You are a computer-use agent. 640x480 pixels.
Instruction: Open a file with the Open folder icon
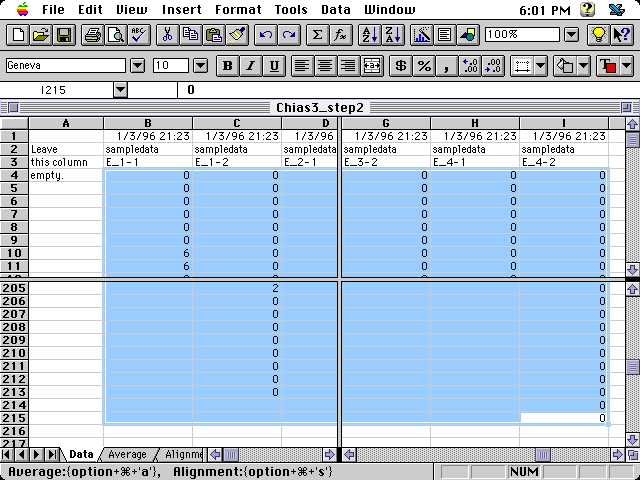40,35
